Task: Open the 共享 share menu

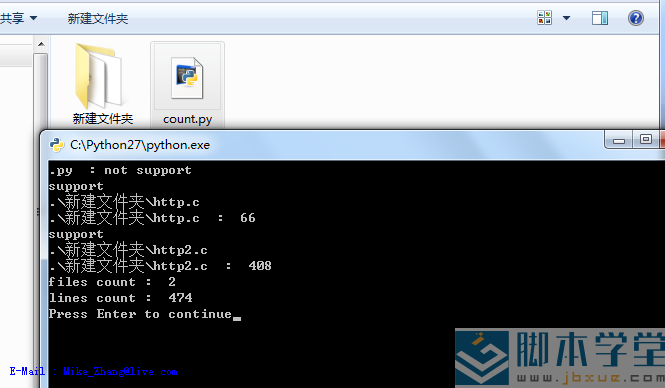Action: click(19, 18)
